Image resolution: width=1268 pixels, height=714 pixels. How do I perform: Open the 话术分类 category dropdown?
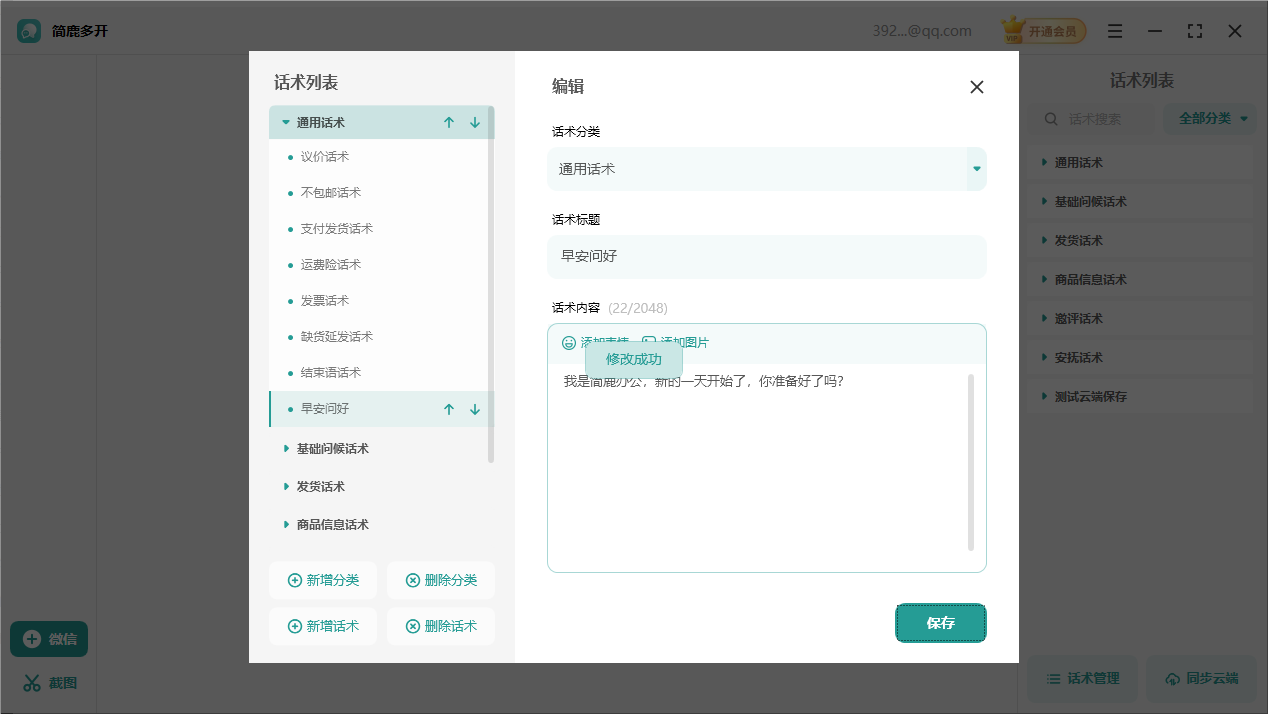[x=976, y=169]
